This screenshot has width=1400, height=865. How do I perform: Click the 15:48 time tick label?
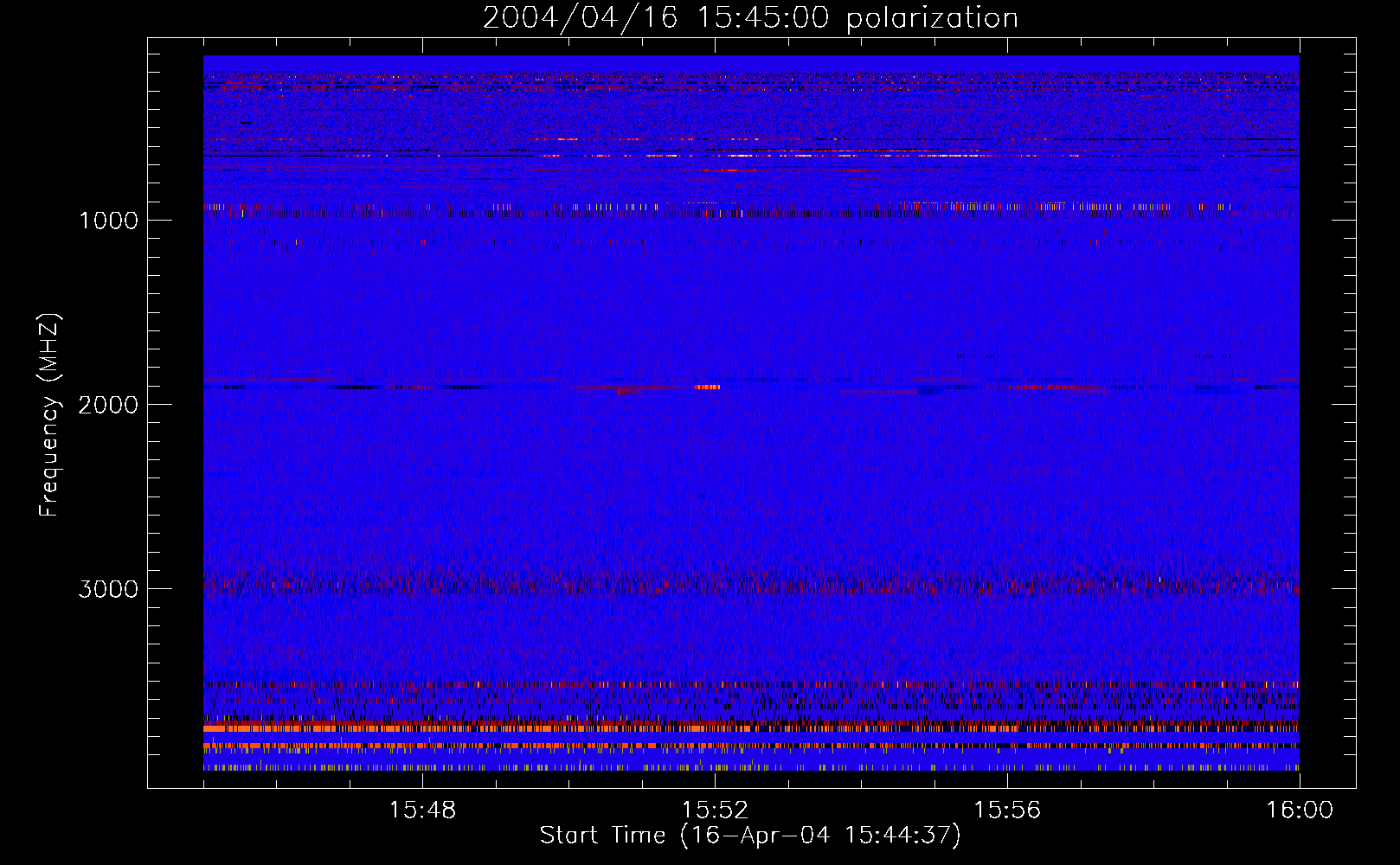[422, 811]
